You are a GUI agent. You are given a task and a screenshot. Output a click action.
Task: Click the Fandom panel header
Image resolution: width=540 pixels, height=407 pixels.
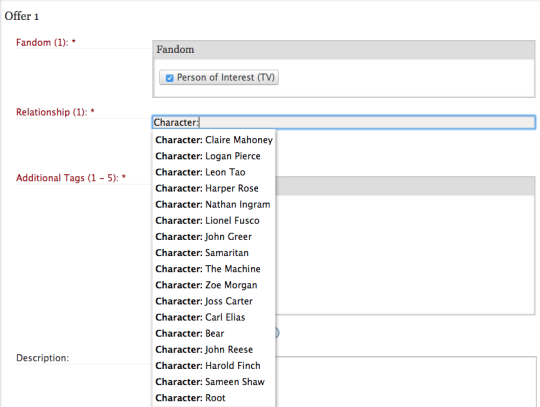344,50
